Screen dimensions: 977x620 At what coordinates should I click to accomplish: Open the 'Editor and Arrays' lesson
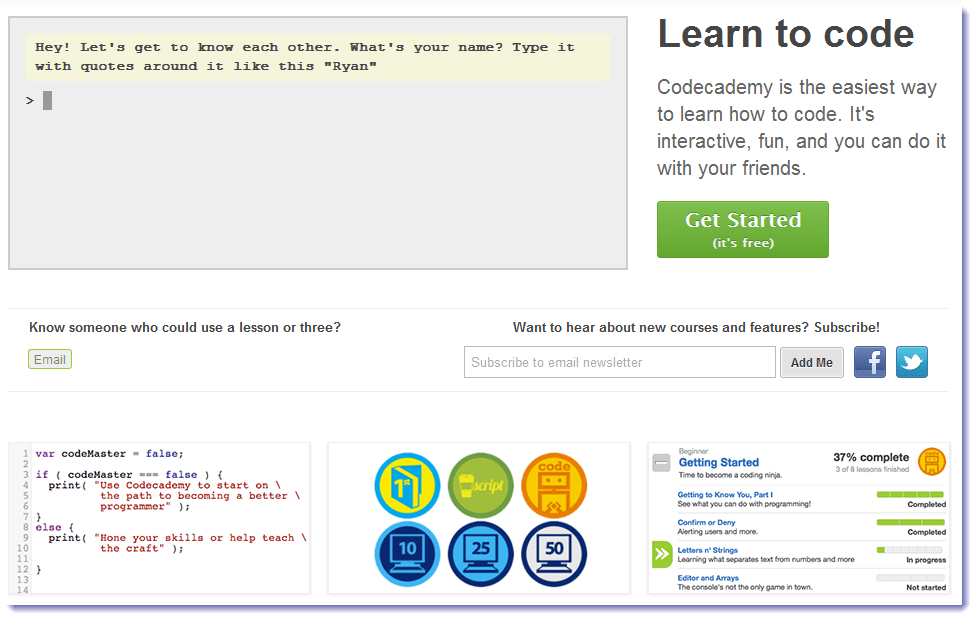708,578
